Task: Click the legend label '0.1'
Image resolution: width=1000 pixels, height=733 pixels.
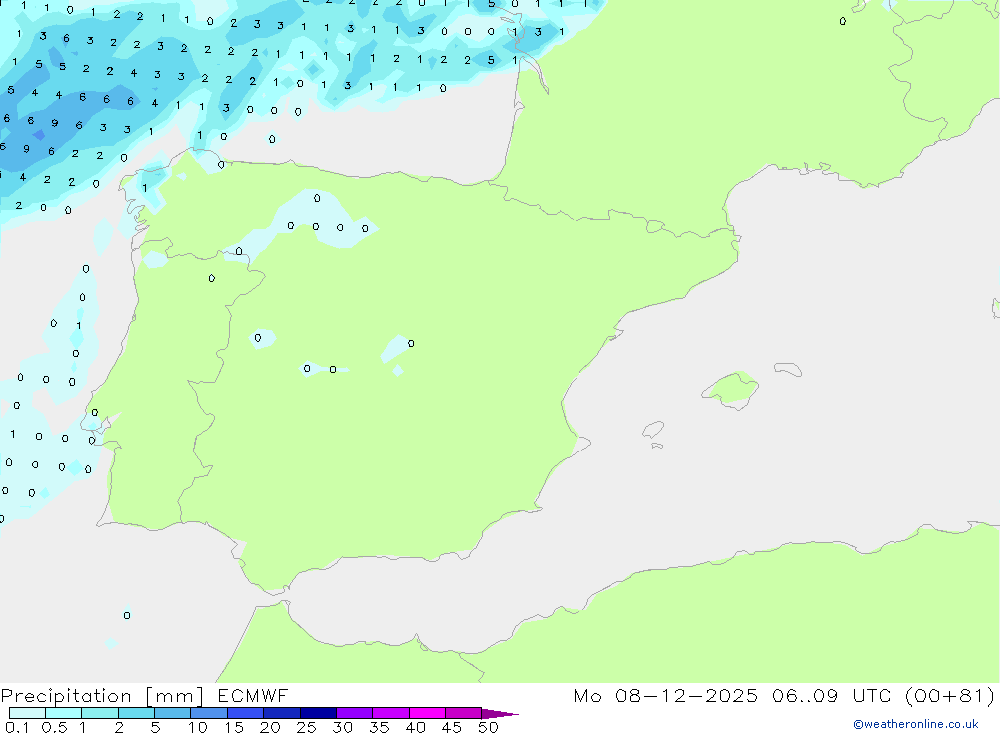Action: (17, 727)
